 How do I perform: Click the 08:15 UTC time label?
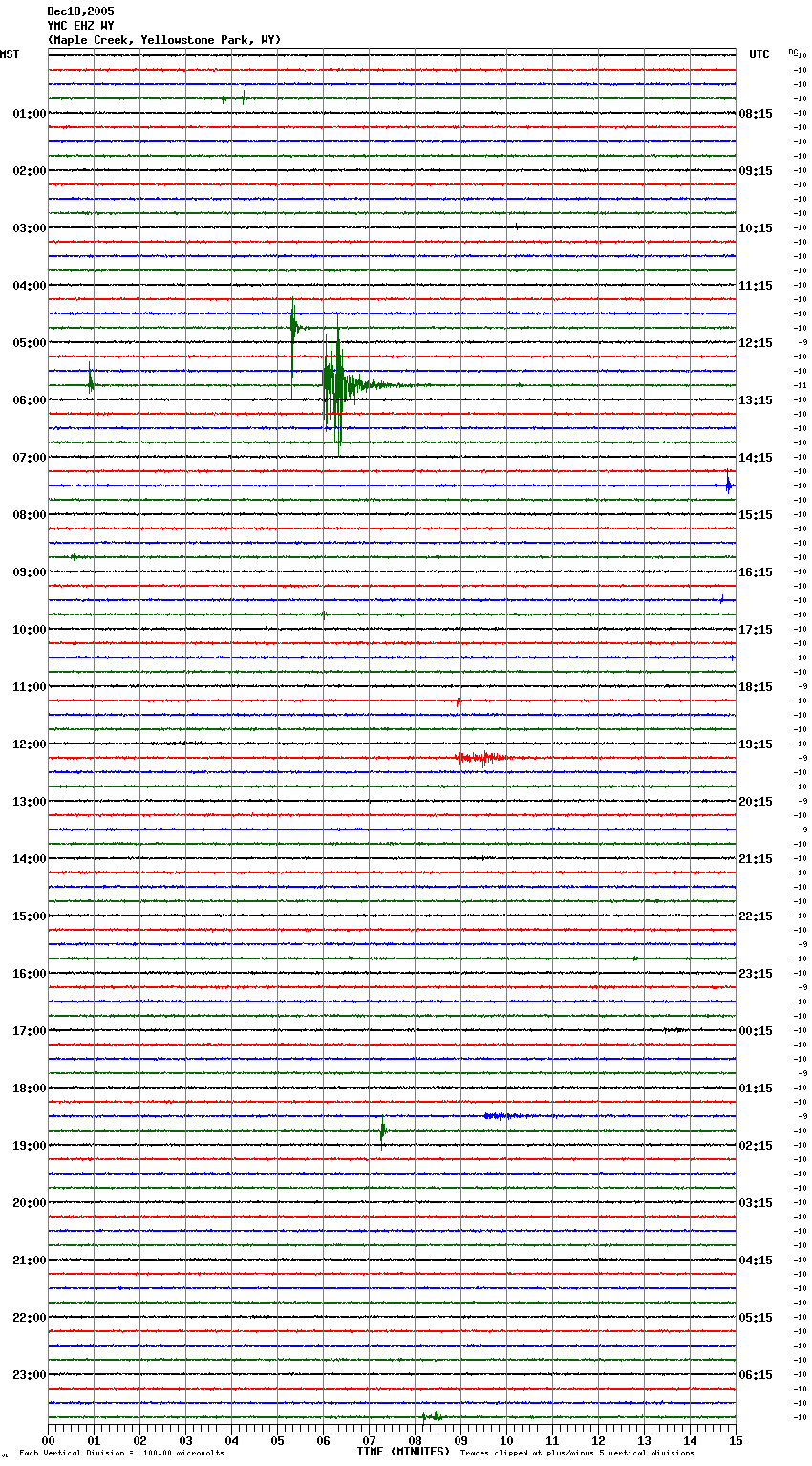(x=756, y=114)
